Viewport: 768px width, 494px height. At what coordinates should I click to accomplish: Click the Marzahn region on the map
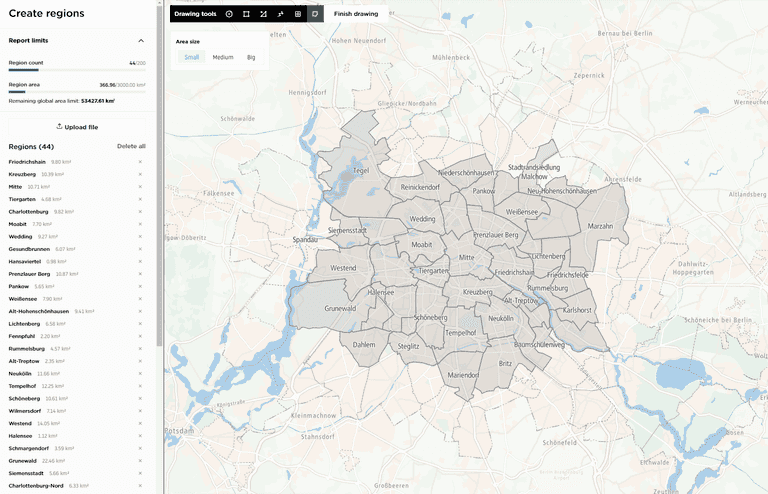599,226
